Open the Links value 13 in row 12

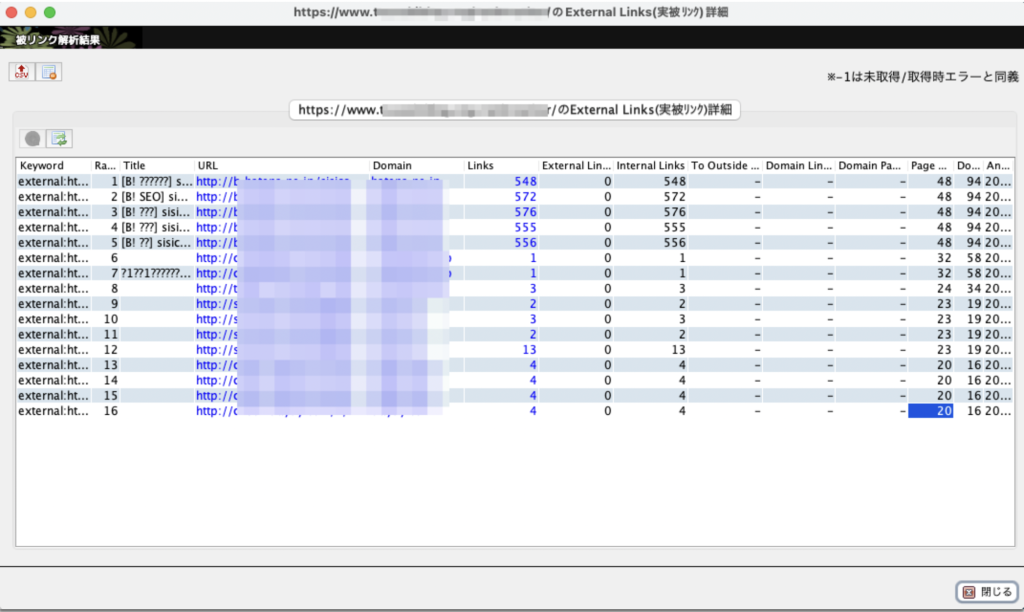pos(529,350)
